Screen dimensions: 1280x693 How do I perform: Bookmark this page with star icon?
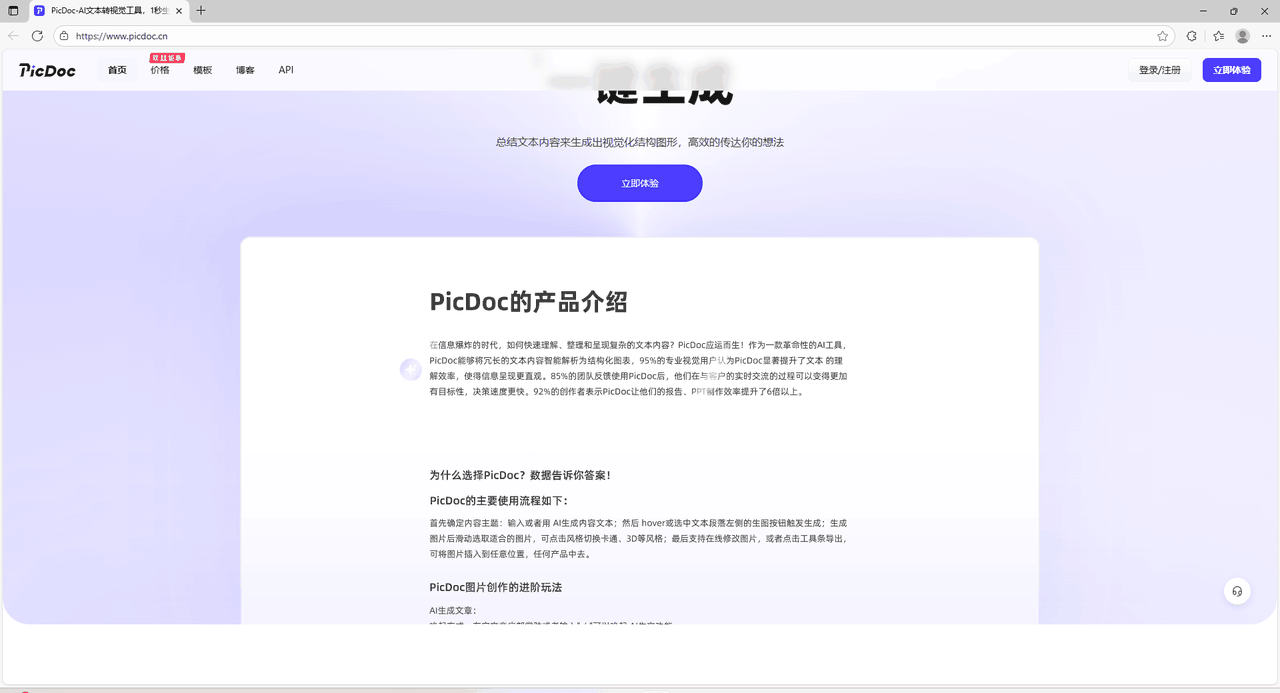click(1162, 36)
